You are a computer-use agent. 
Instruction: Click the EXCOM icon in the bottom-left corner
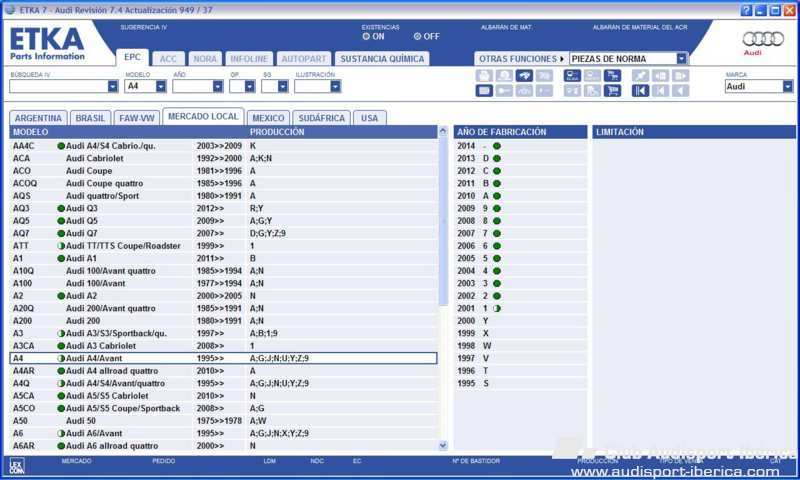tap(16, 465)
